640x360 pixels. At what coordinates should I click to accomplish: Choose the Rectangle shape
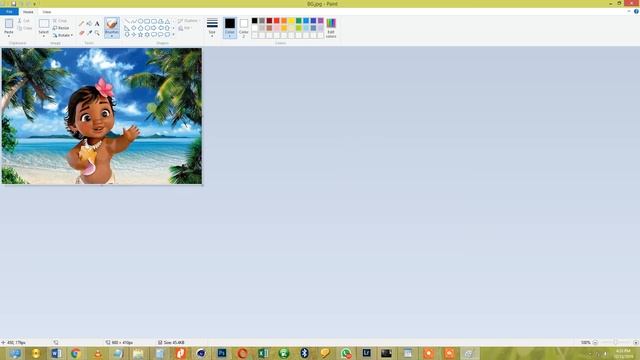147,21
